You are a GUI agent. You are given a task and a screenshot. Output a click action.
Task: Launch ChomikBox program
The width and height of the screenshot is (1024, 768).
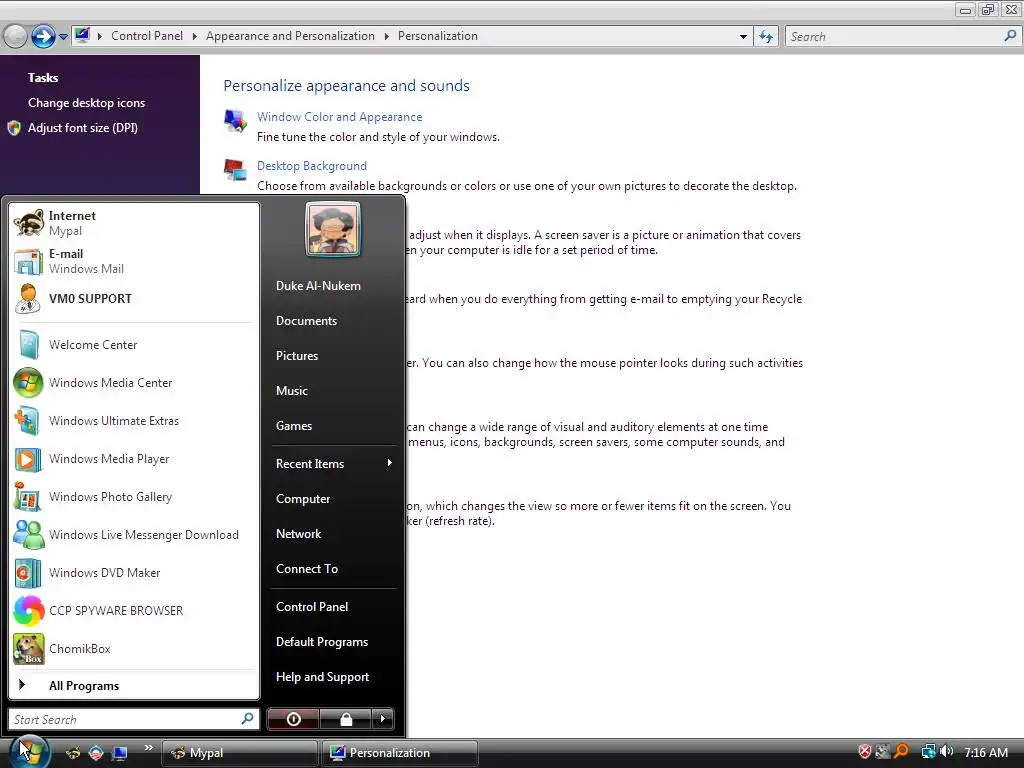tap(134, 648)
